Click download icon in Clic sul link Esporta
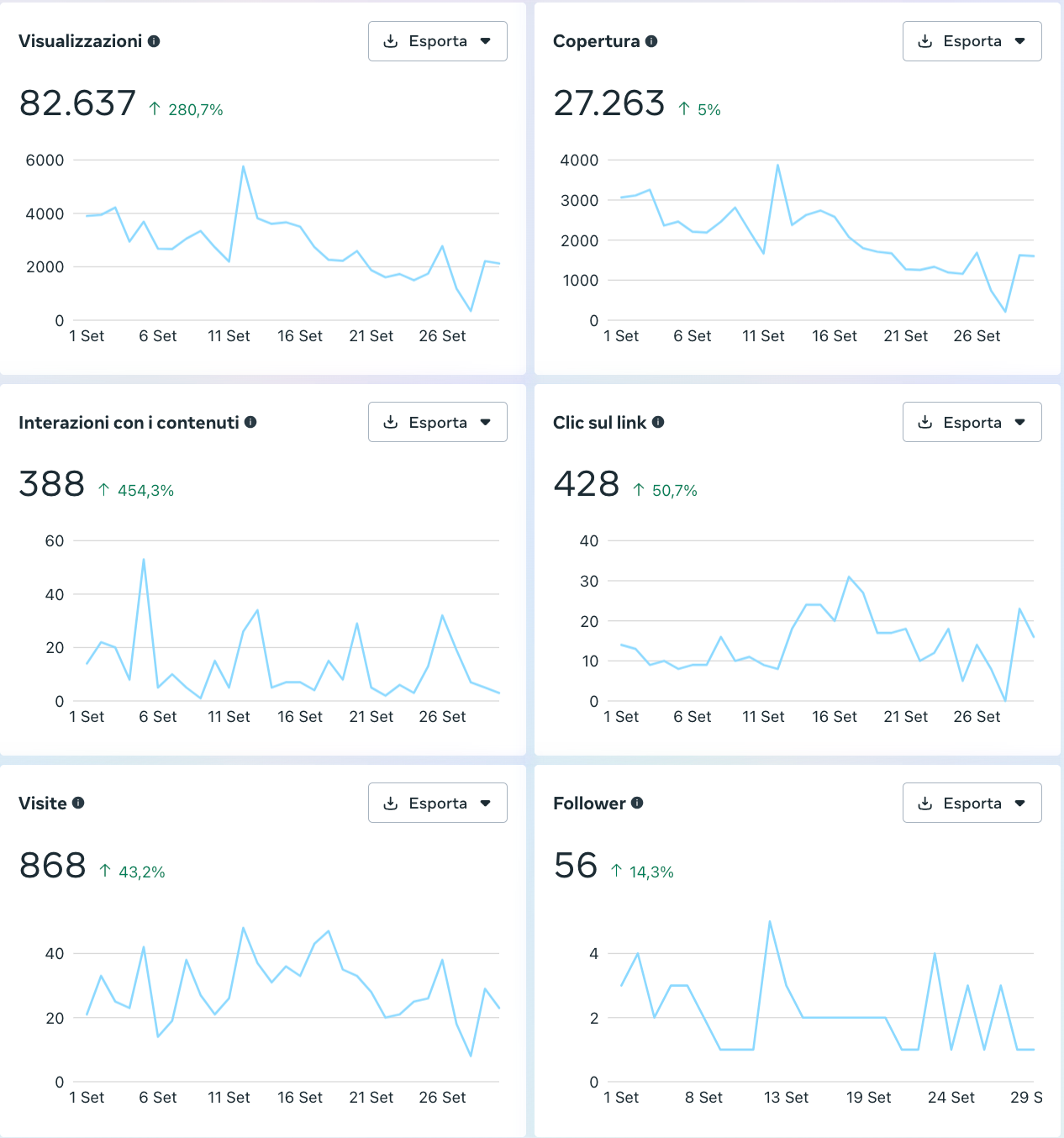 tap(925, 423)
